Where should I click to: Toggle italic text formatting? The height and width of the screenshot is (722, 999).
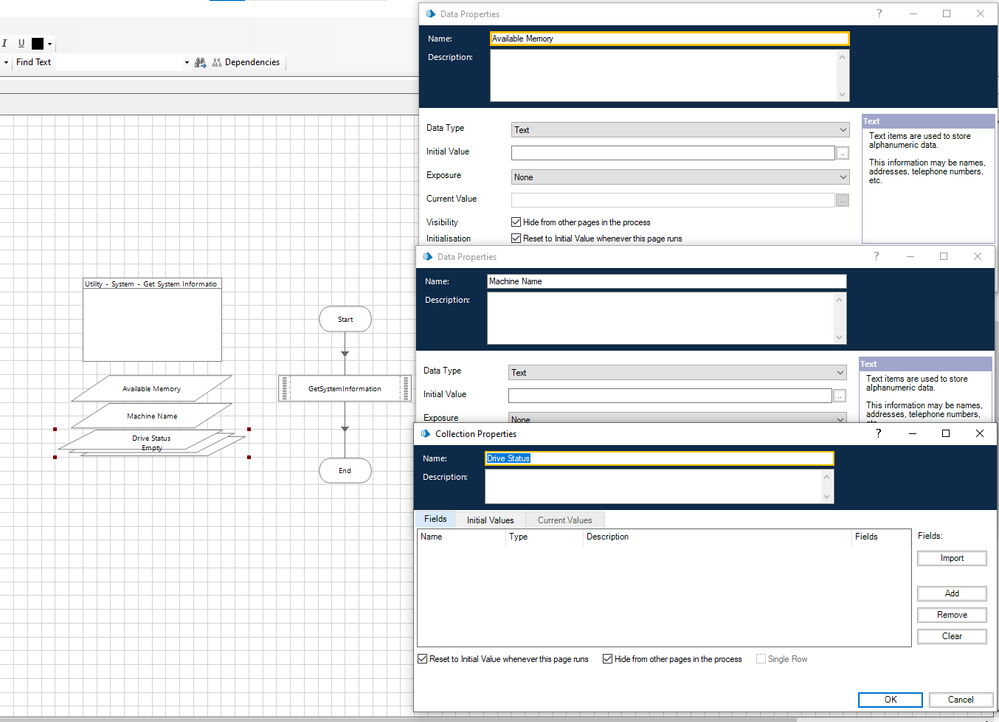click(5, 44)
